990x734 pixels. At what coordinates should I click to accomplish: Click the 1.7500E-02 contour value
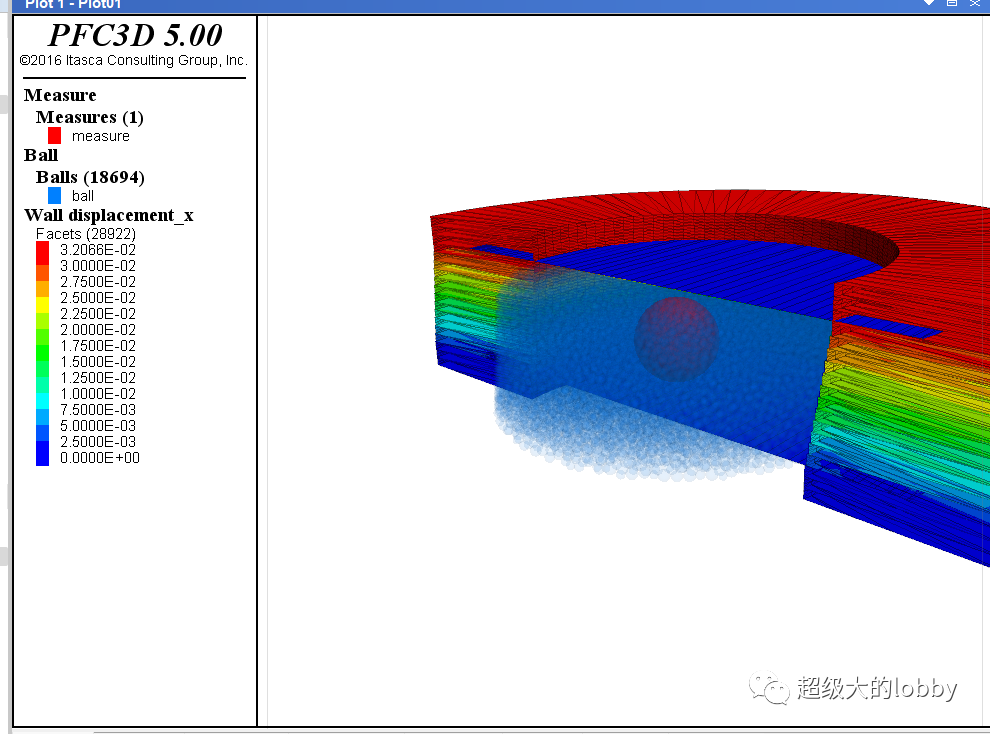98,346
